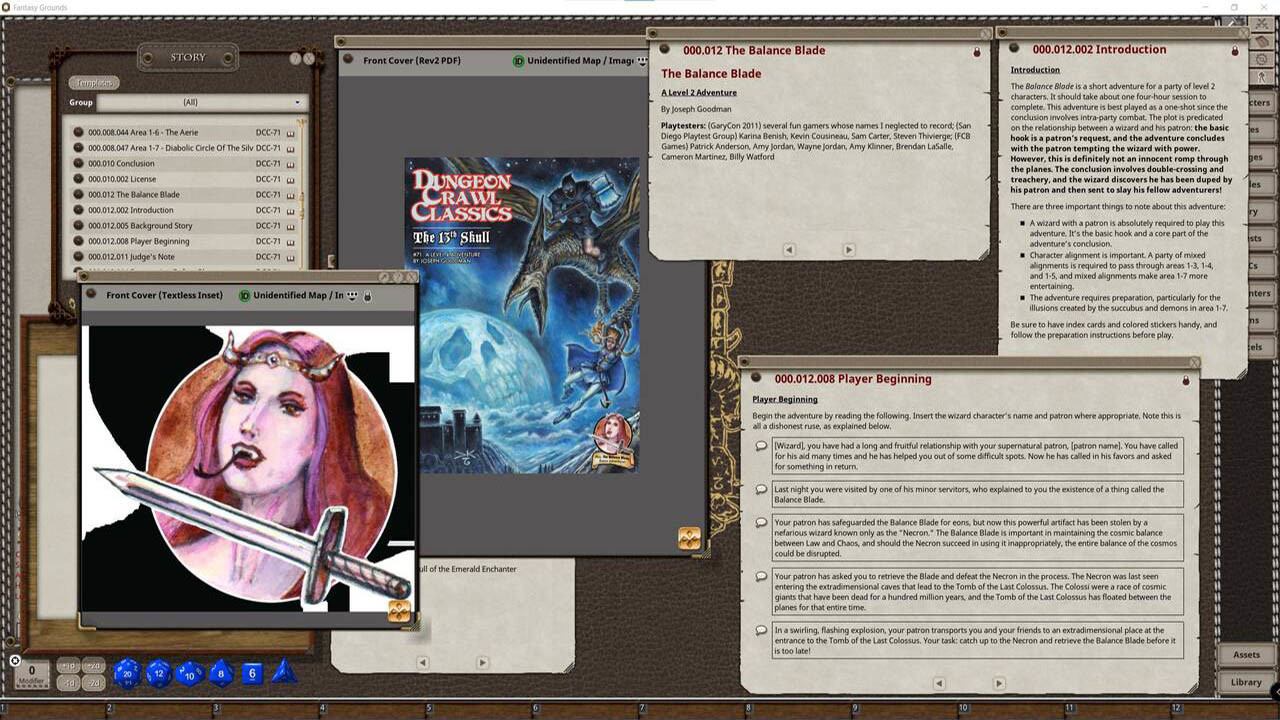Roll the blue d20 die
Screen dimensions: 1280x720
[x=127, y=672]
